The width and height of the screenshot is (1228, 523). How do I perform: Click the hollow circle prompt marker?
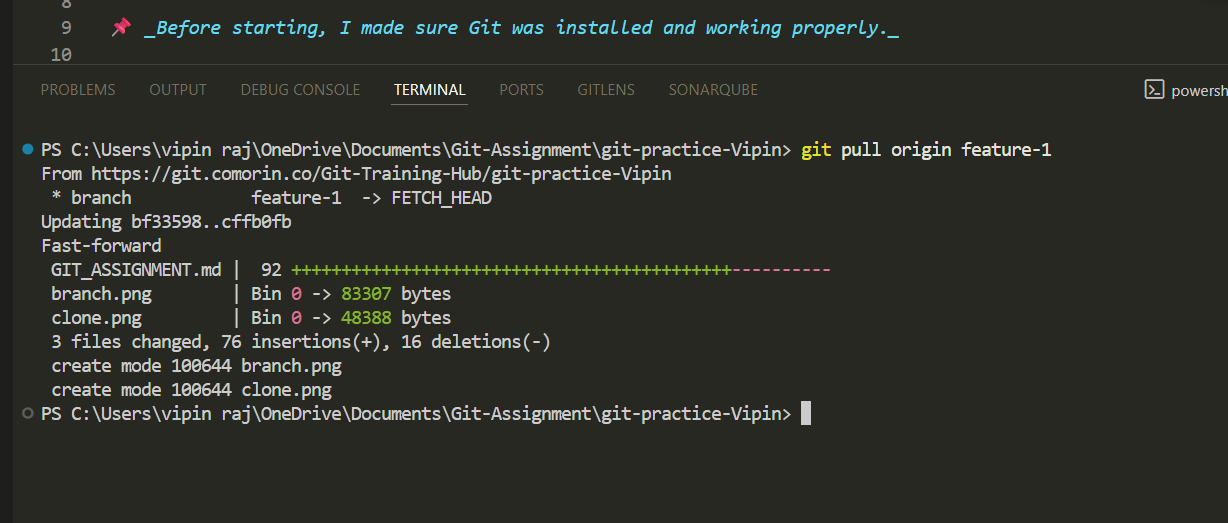[28, 413]
